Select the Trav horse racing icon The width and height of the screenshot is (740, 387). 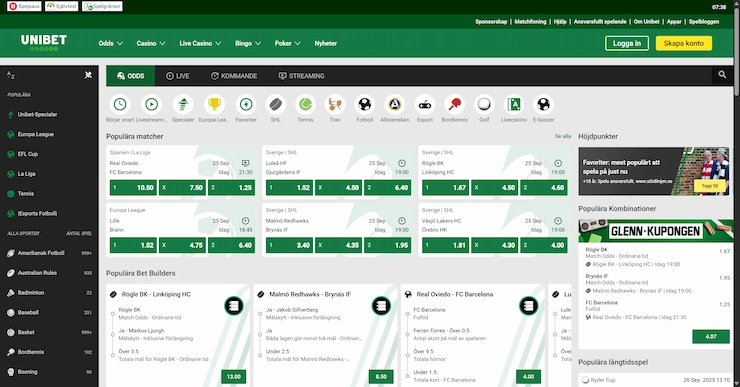pos(335,104)
